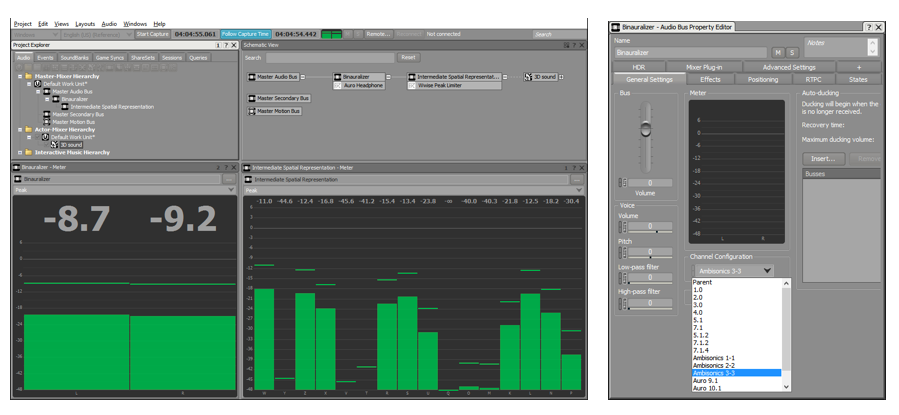
Task: Click the Master Audio Bus icon in Schematic View
Action: pos(252,77)
